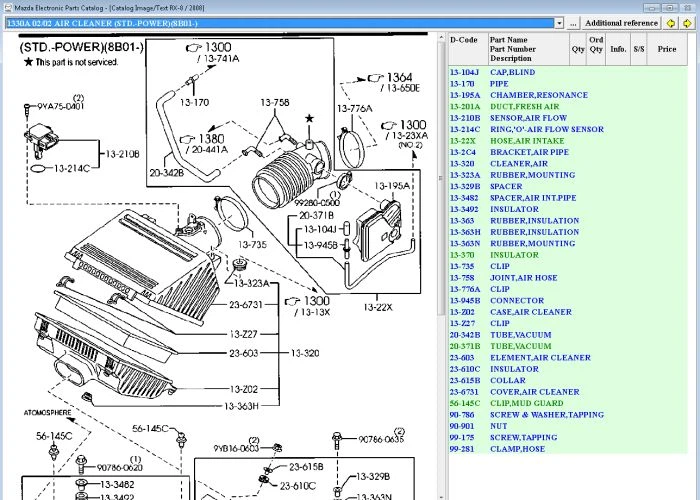Click the yellow forward arrow button

688,22
